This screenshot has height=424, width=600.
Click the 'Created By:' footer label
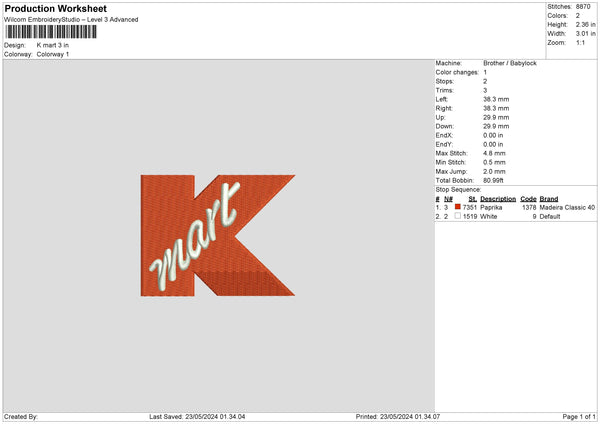click(x=21, y=417)
